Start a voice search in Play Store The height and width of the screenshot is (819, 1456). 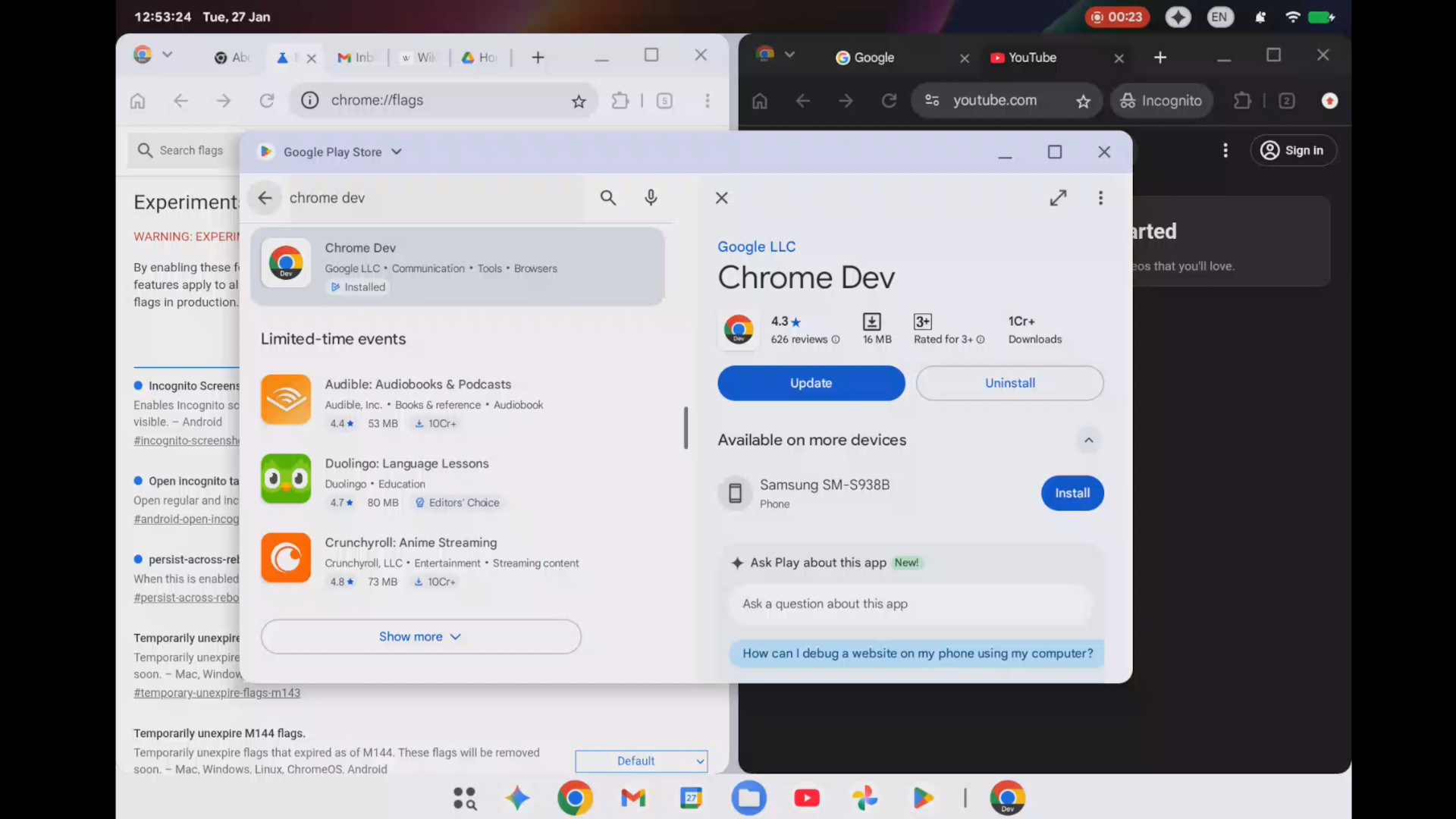(x=651, y=197)
